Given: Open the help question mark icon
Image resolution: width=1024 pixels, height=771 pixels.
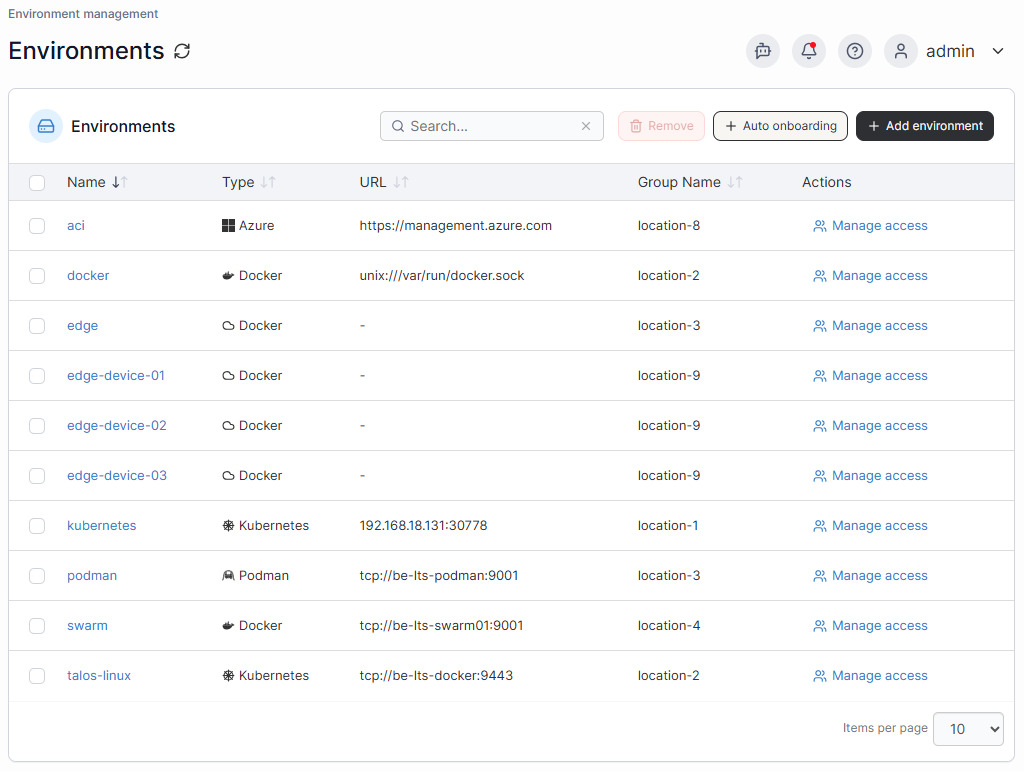Looking at the screenshot, I should point(855,51).
